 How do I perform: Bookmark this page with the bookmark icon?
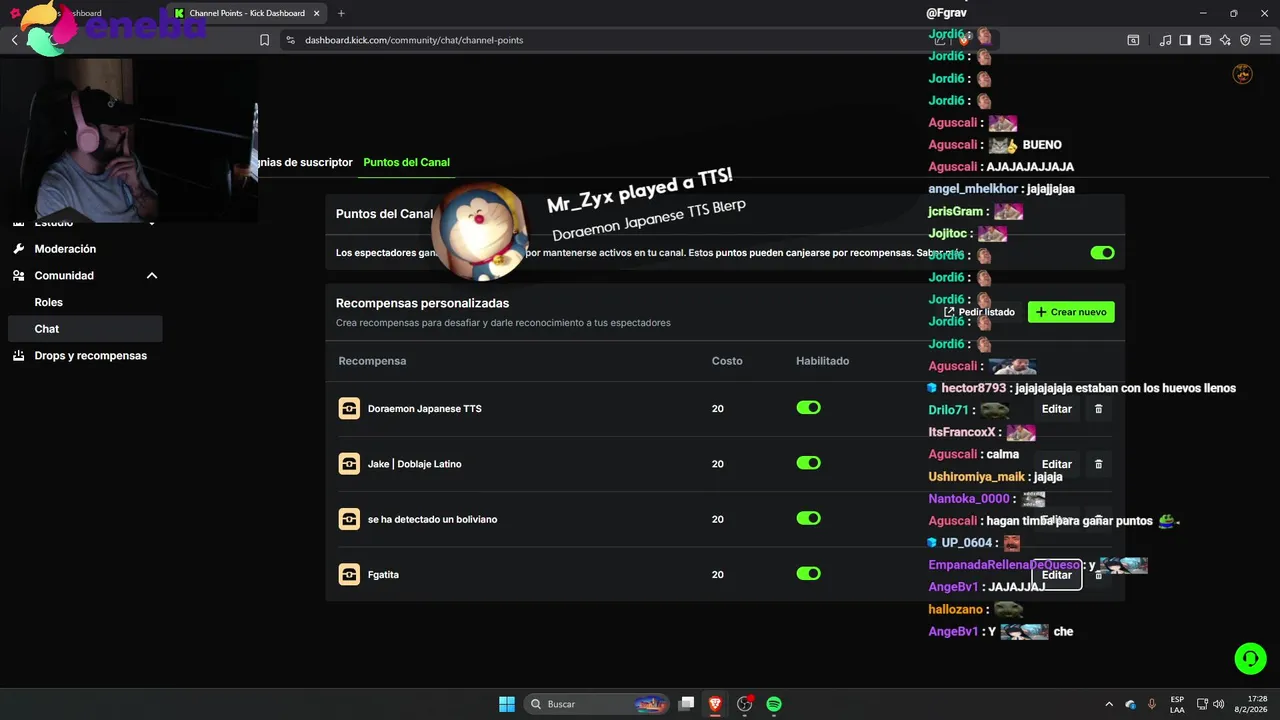tap(264, 40)
